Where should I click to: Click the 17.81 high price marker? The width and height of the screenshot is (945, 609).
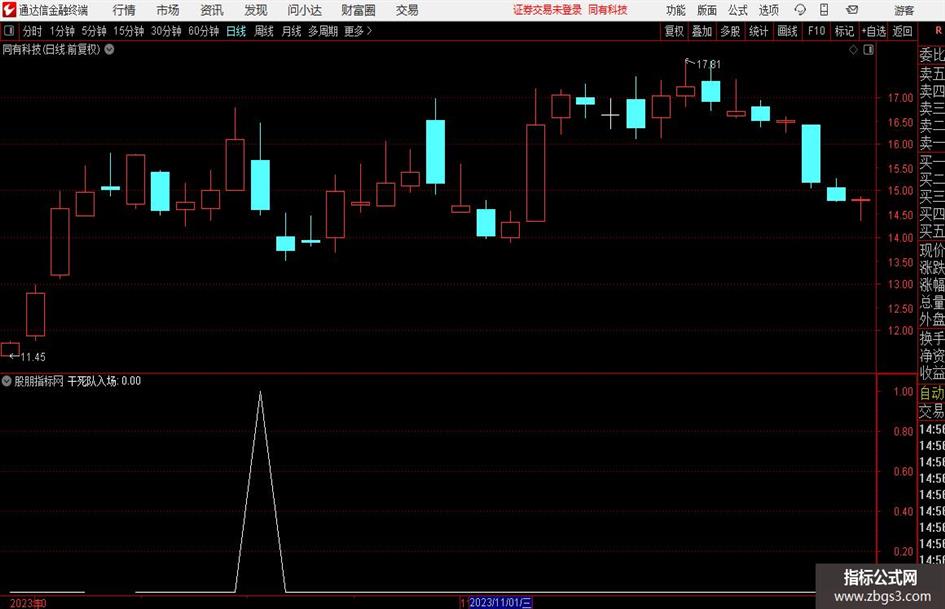pyautogui.click(x=708, y=64)
